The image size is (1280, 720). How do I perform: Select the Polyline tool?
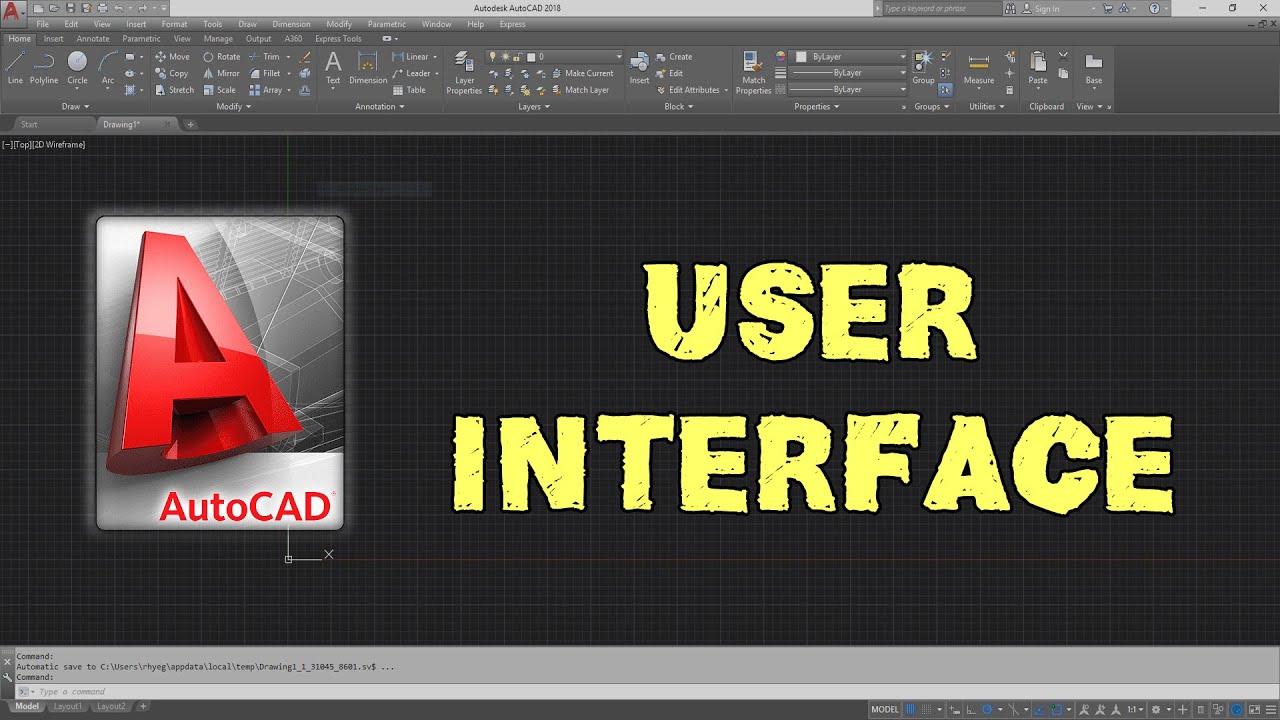pos(44,68)
